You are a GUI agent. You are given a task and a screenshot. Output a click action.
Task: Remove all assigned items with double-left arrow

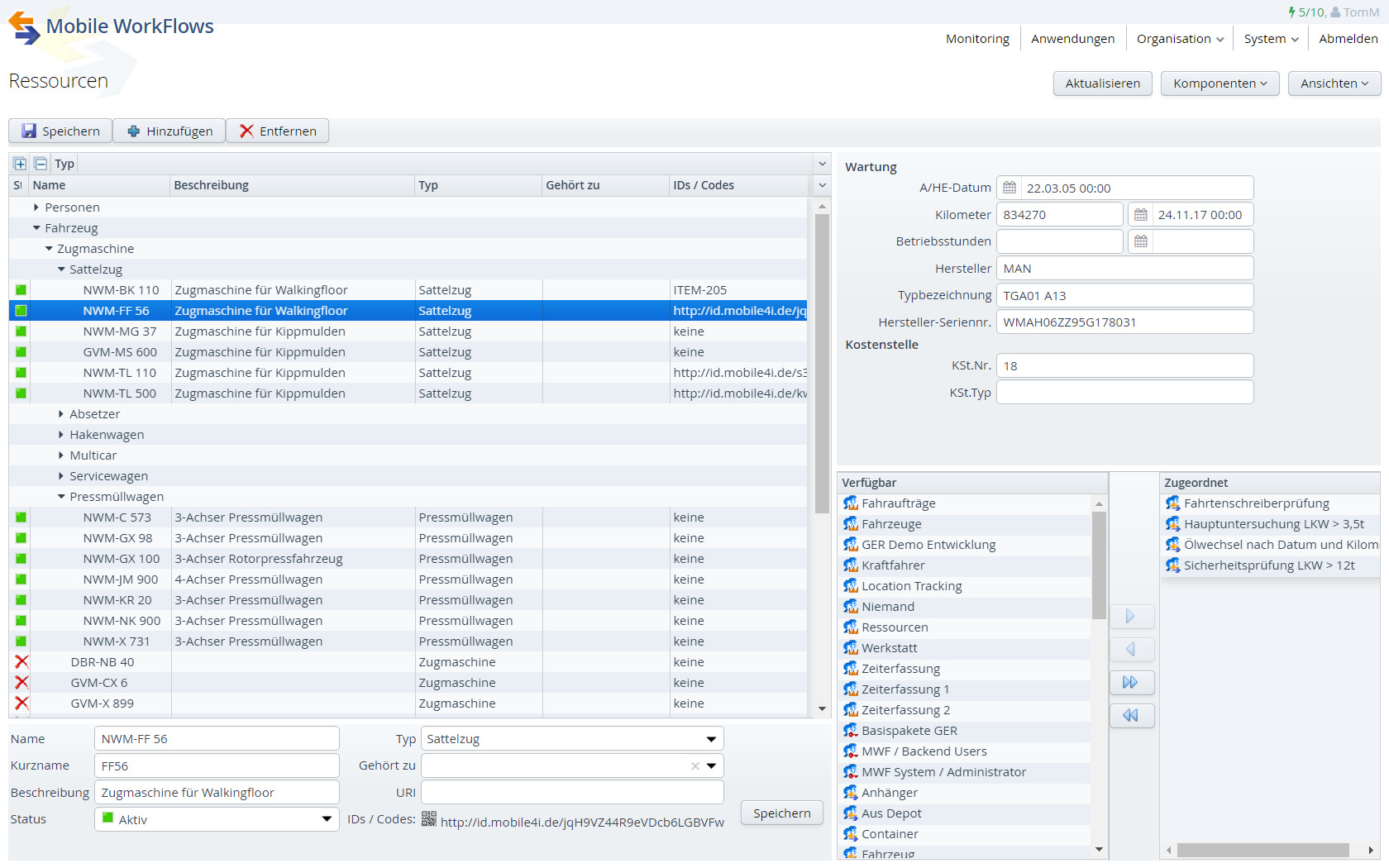[x=1131, y=716]
